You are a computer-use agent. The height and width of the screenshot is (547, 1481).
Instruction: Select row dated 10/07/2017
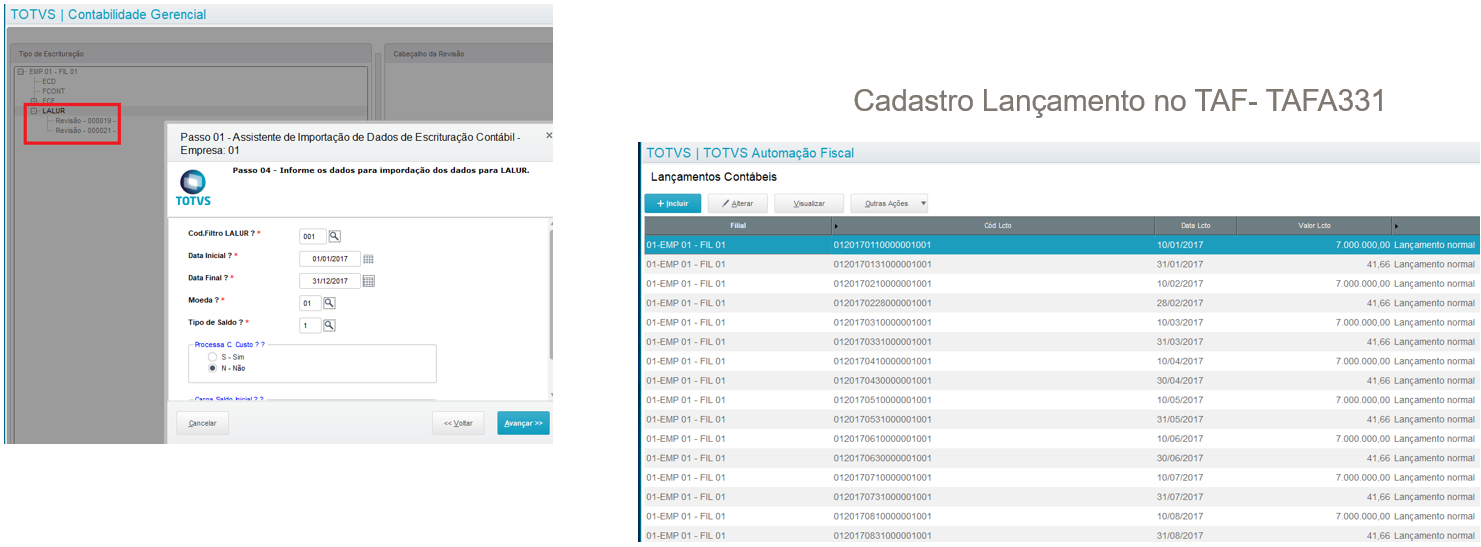(1060, 478)
